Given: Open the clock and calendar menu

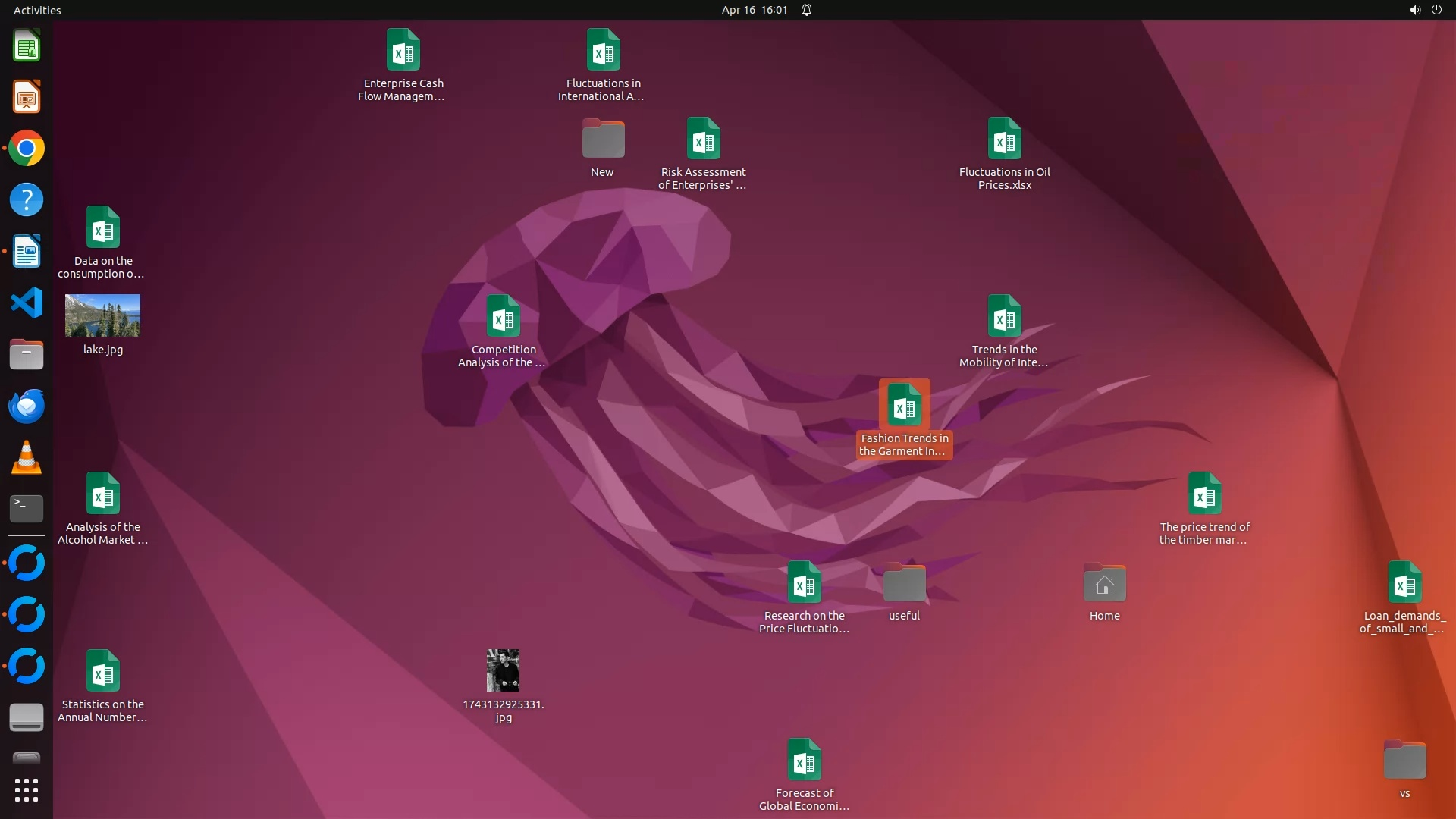Looking at the screenshot, I should pyautogui.click(x=754, y=10).
